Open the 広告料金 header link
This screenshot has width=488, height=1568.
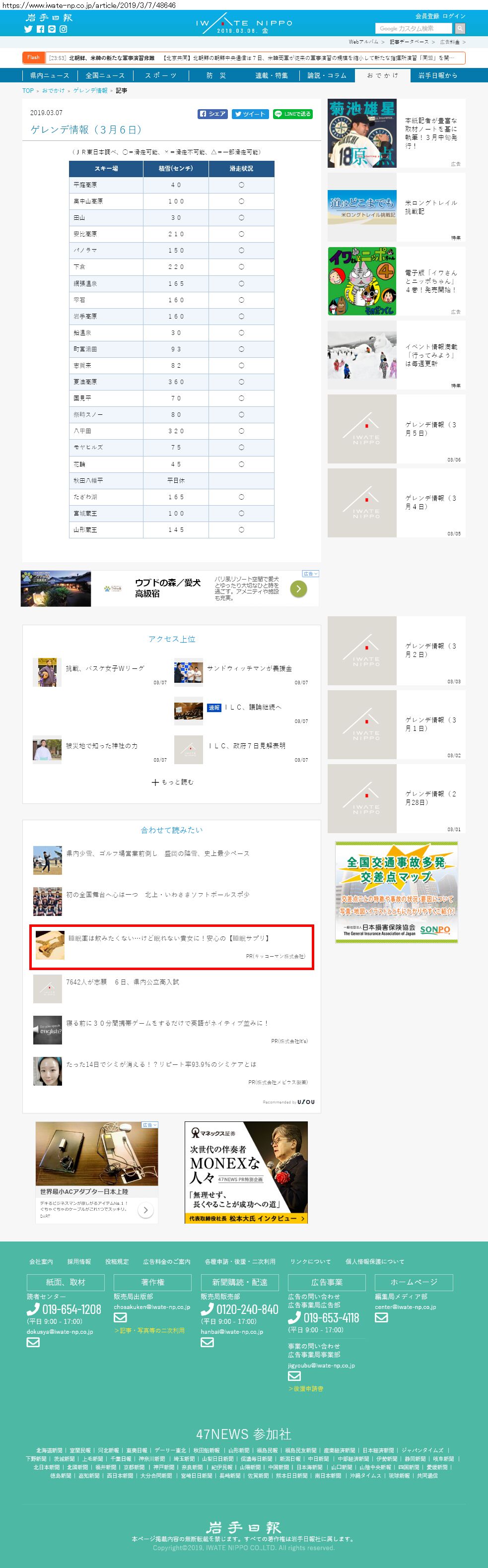click(x=450, y=42)
